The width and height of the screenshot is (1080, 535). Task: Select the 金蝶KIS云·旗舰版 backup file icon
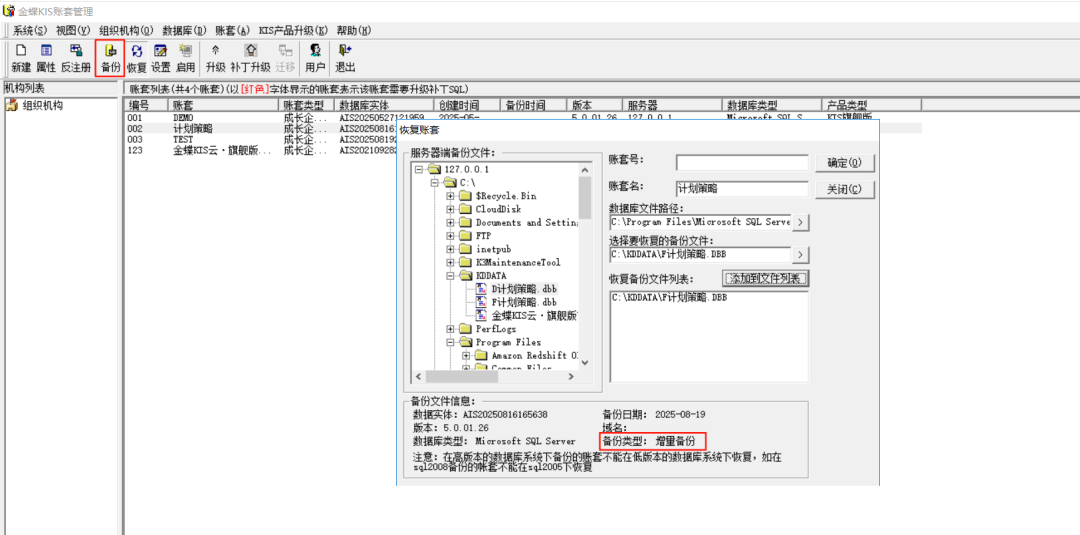(x=482, y=315)
